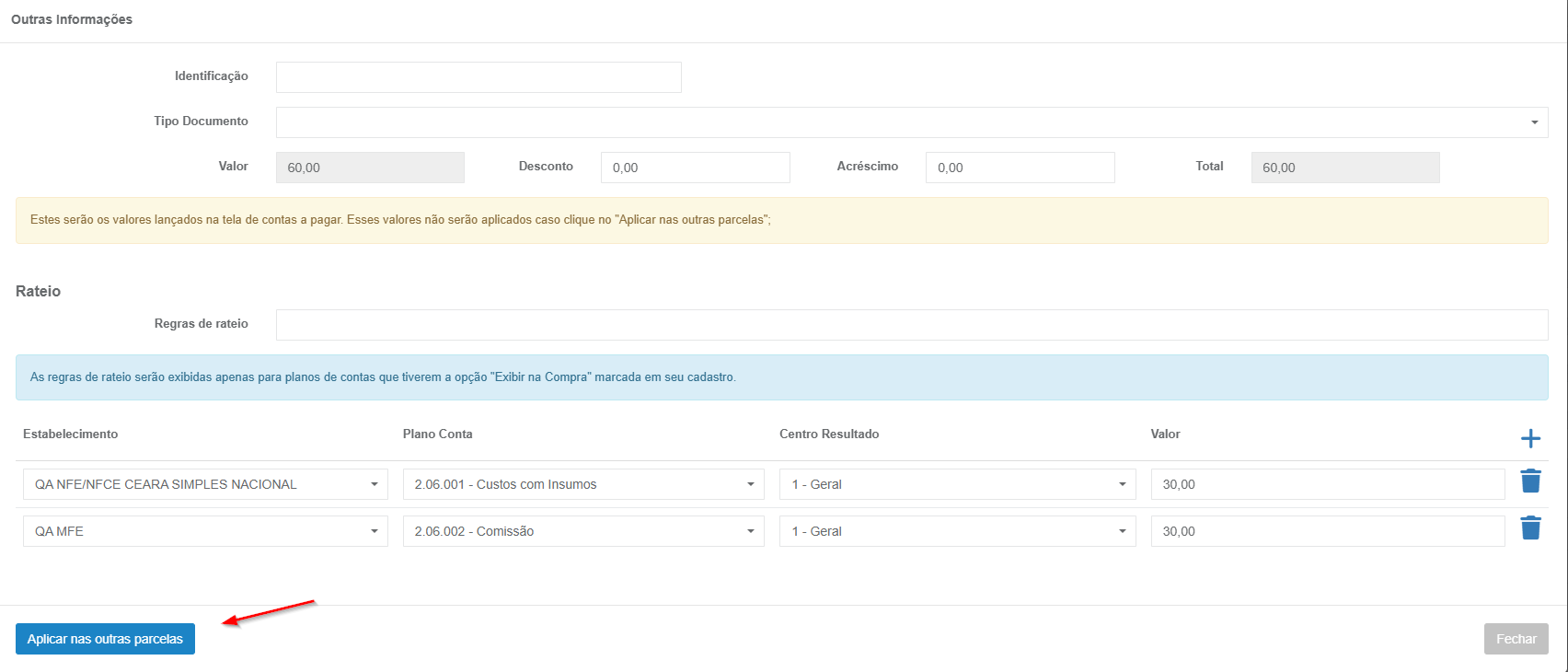This screenshot has height=672, width=1568.
Task: Click the Total 60,00 field
Action: (x=1344, y=168)
